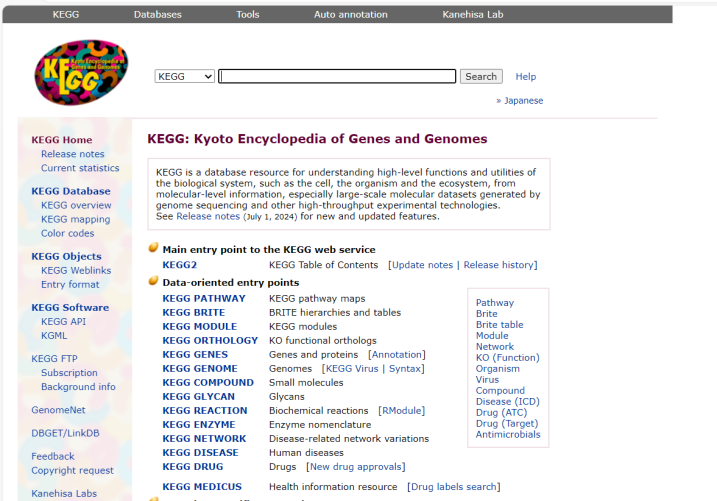Open the Help link beside Search
Image resolution: width=717 pixels, height=501 pixels.
point(525,77)
